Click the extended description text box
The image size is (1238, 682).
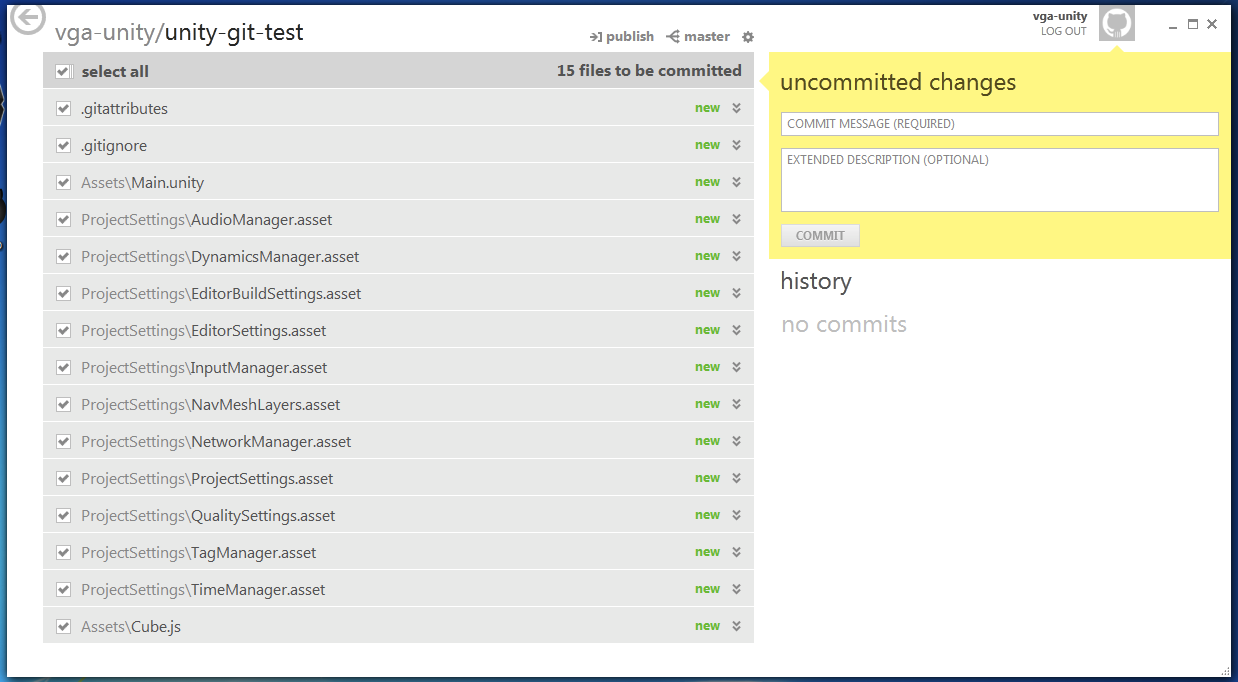(999, 180)
